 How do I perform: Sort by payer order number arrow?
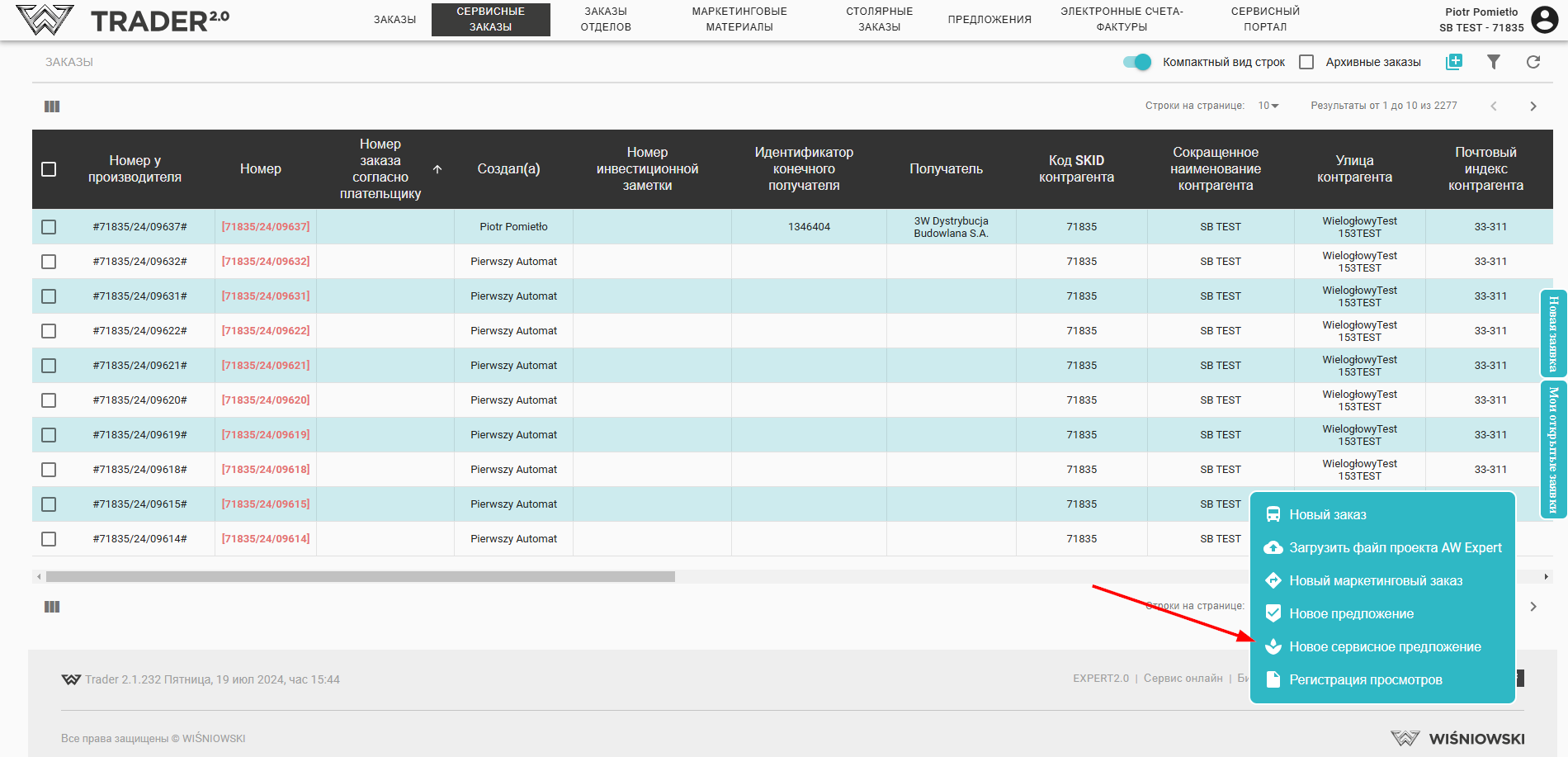[x=437, y=169]
